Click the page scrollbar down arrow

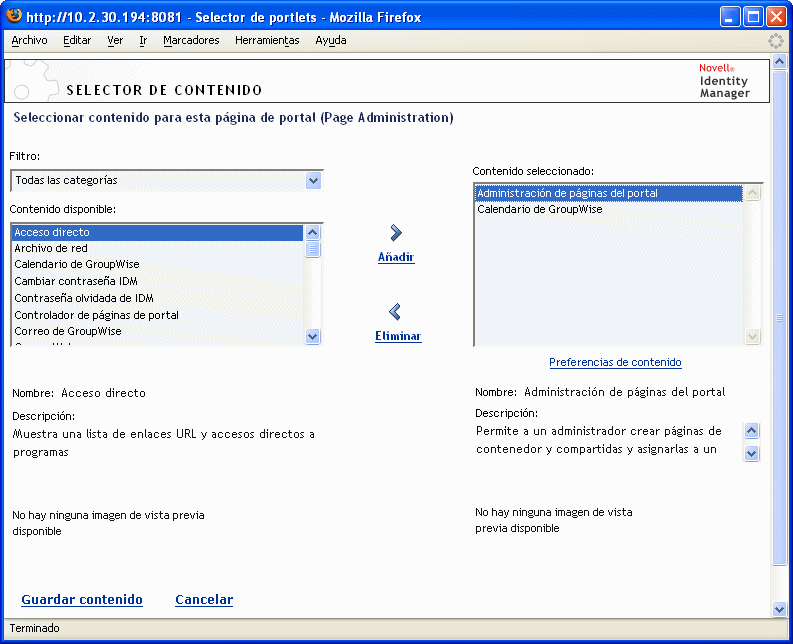[779, 610]
